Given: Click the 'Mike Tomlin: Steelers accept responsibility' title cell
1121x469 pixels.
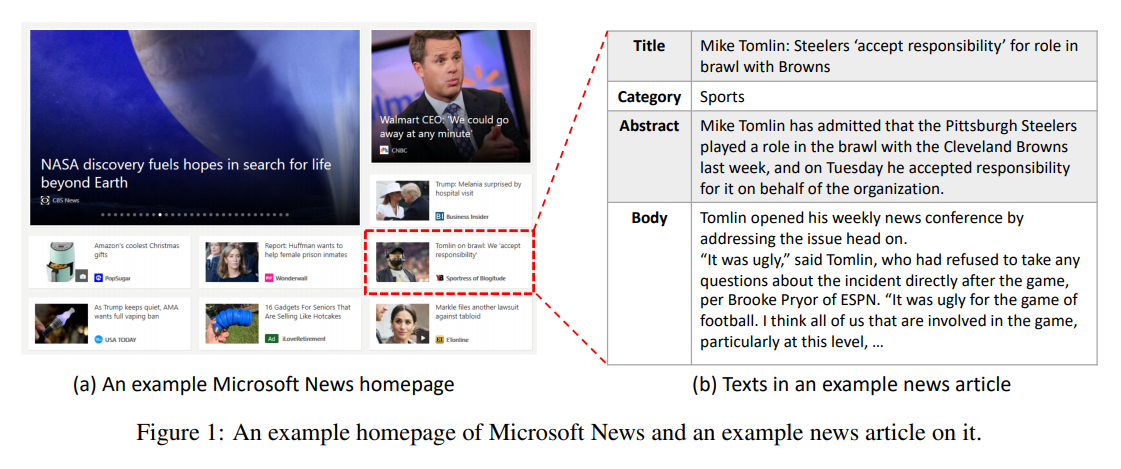Looking at the screenshot, I should click(x=894, y=56).
